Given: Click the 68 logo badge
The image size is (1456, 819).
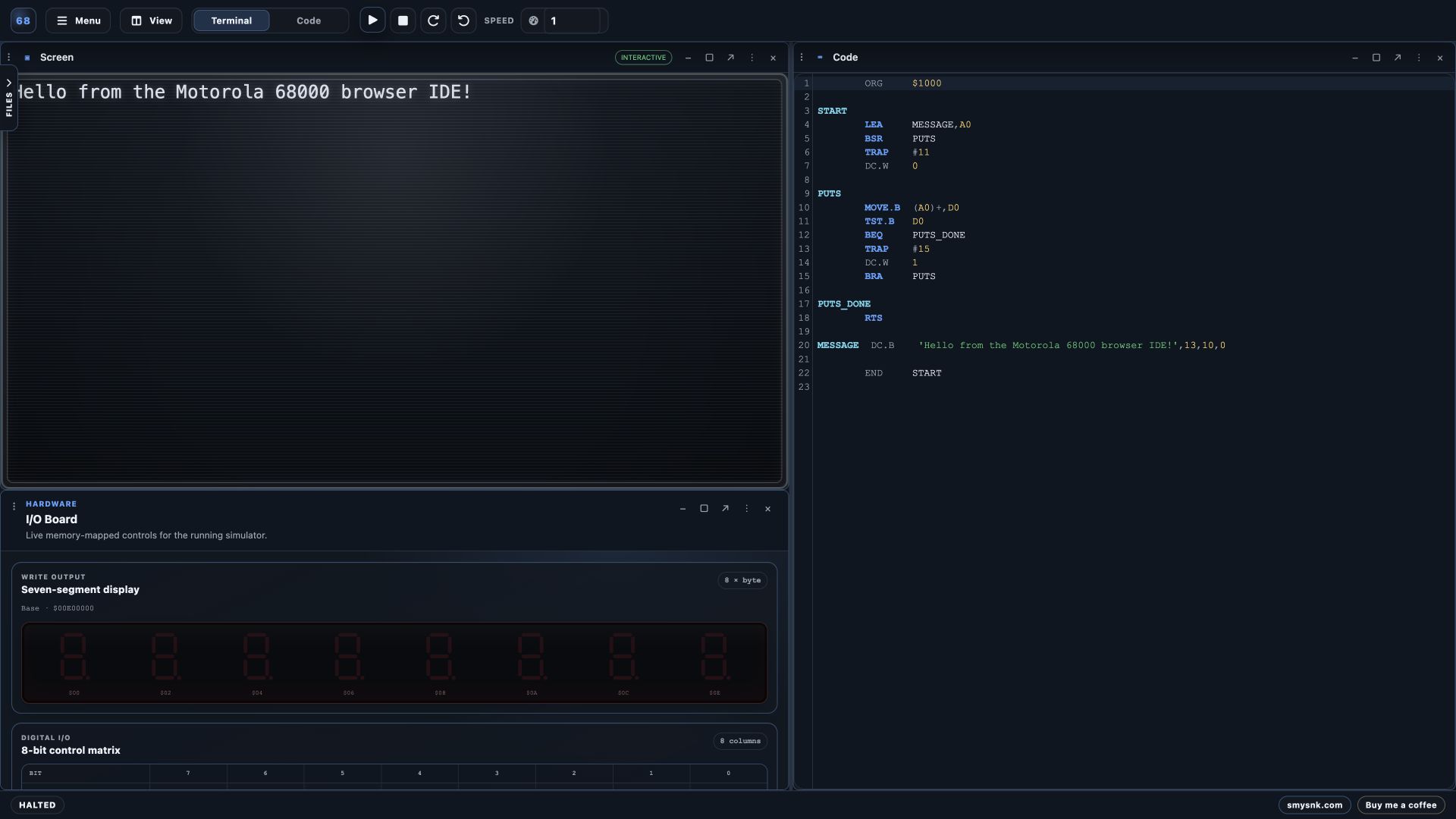Looking at the screenshot, I should pyautogui.click(x=24, y=20).
